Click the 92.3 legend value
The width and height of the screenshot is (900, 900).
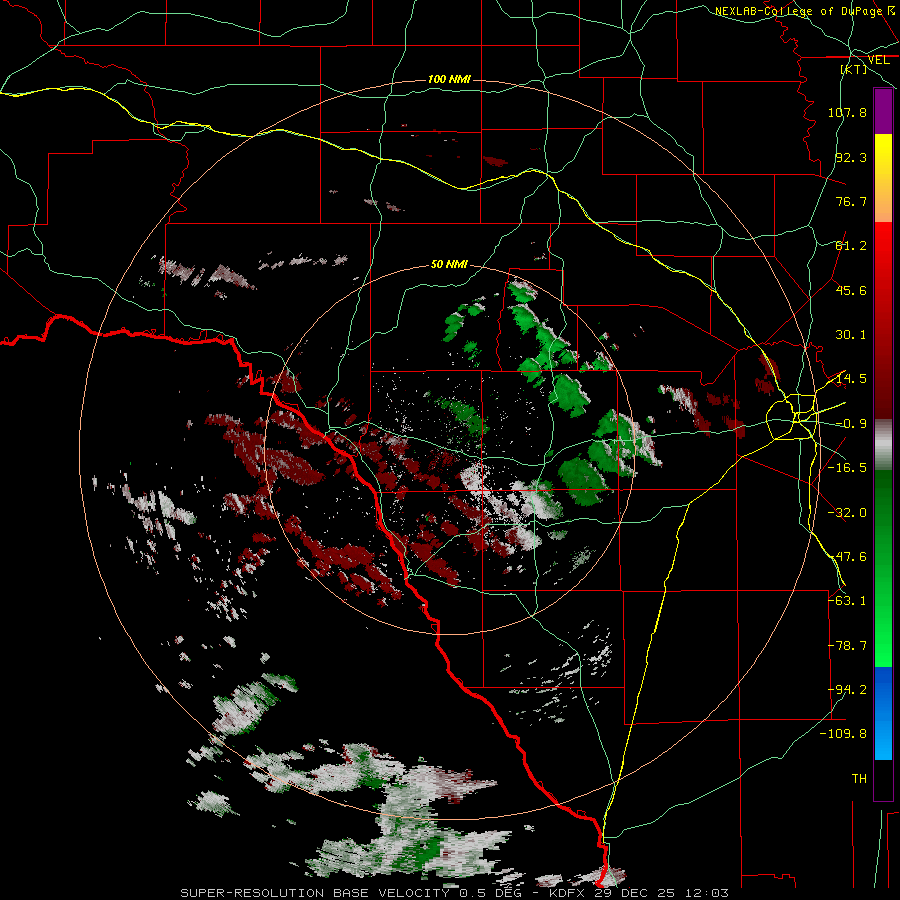851,157
